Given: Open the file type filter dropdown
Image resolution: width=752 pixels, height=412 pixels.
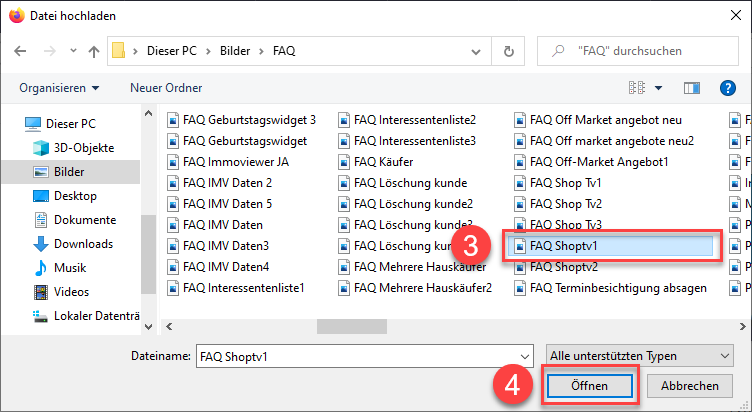Looking at the screenshot, I should click(640, 356).
